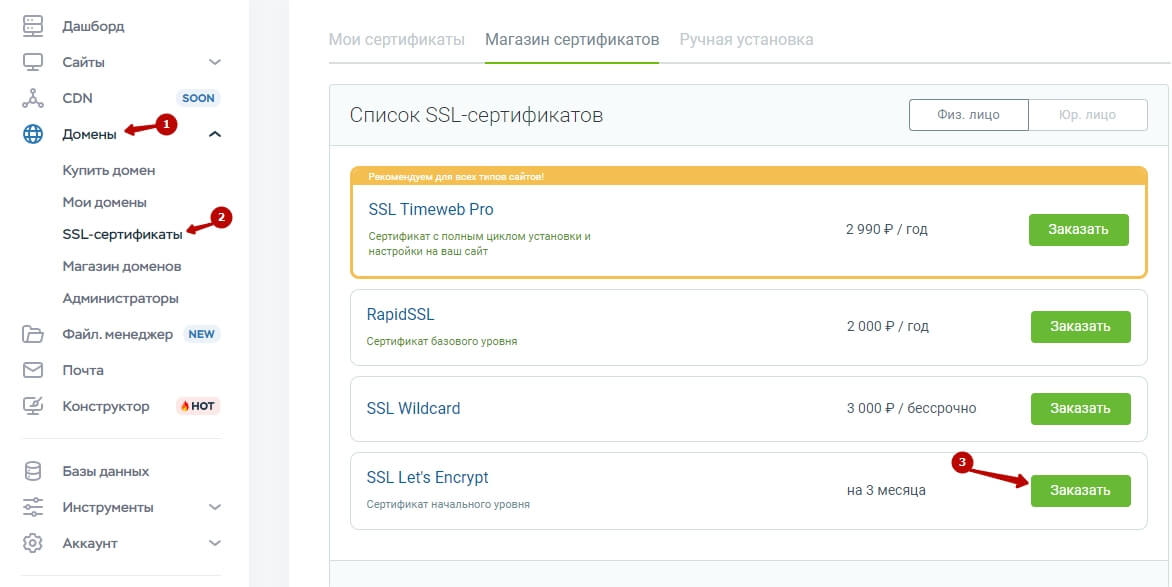Open Почта menu item
1172x587 pixels.
(x=83, y=370)
